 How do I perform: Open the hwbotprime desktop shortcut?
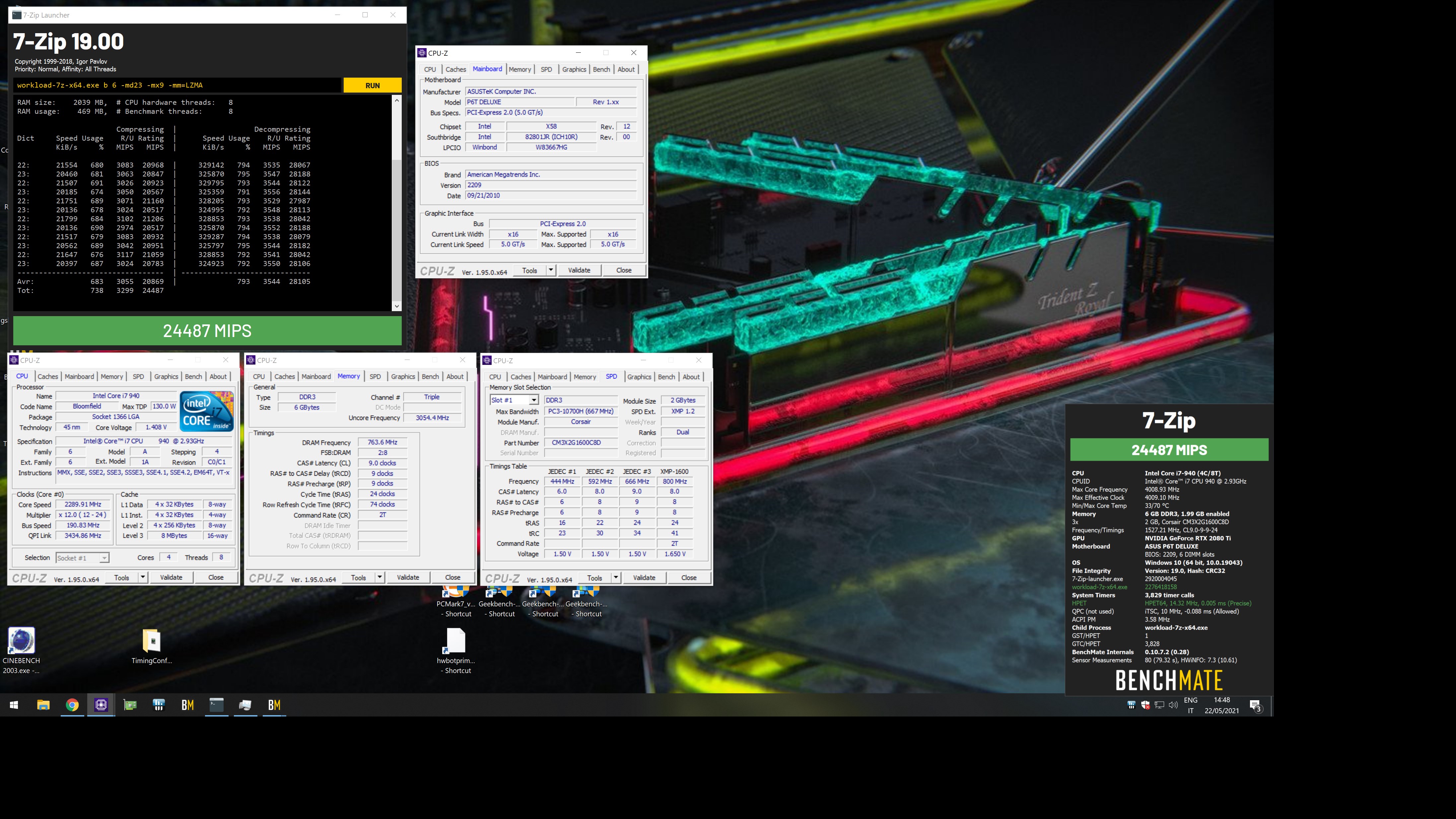pyautogui.click(x=455, y=650)
